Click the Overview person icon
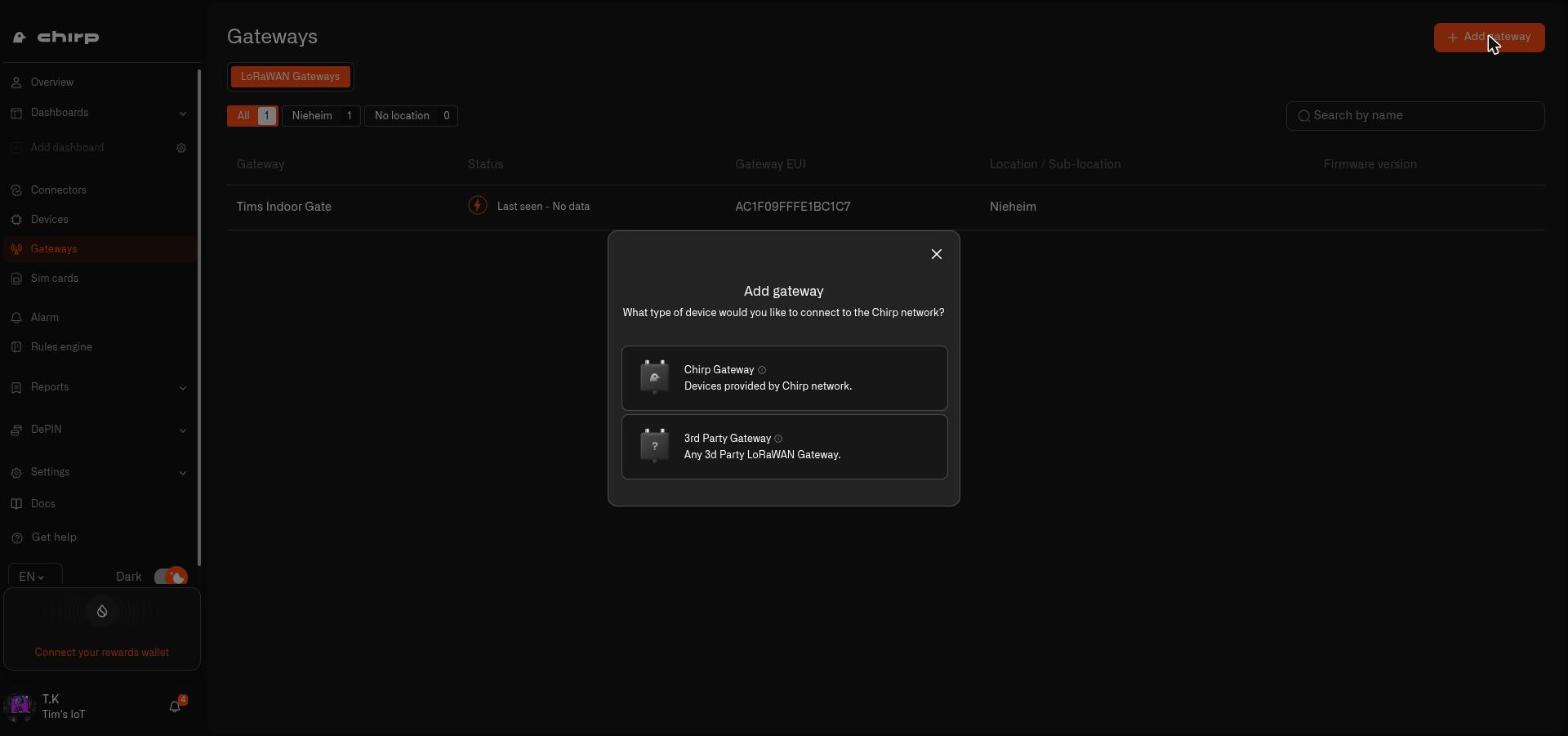 [16, 82]
